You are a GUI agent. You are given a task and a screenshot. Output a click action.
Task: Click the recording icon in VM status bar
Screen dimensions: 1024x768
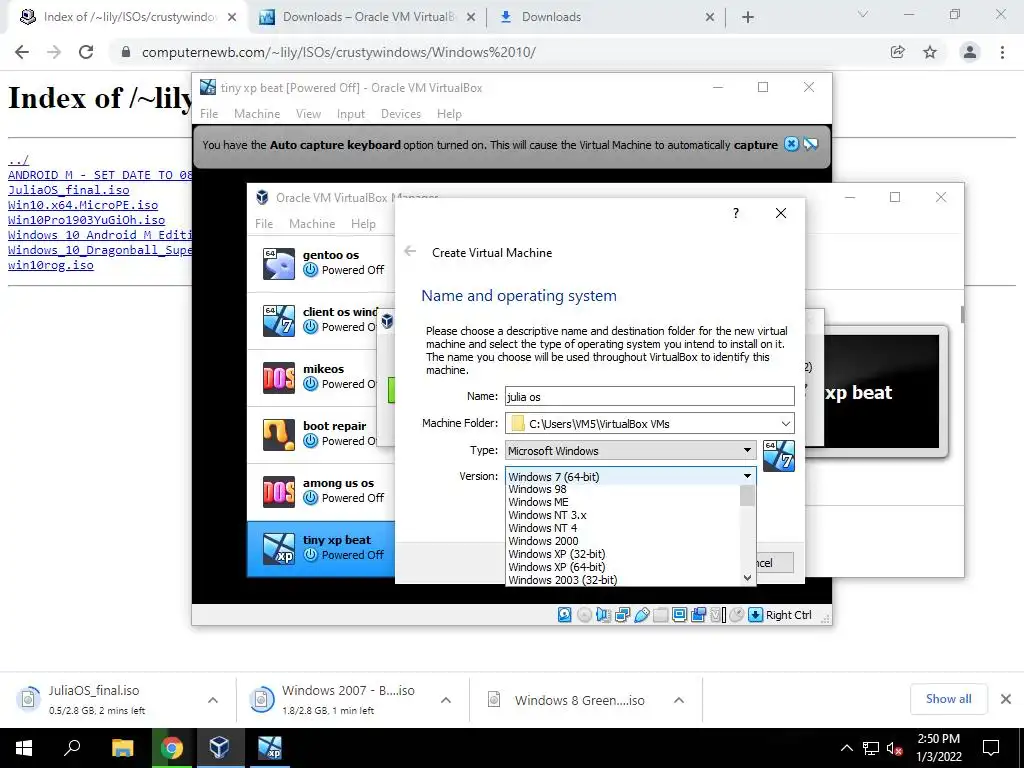(698, 615)
